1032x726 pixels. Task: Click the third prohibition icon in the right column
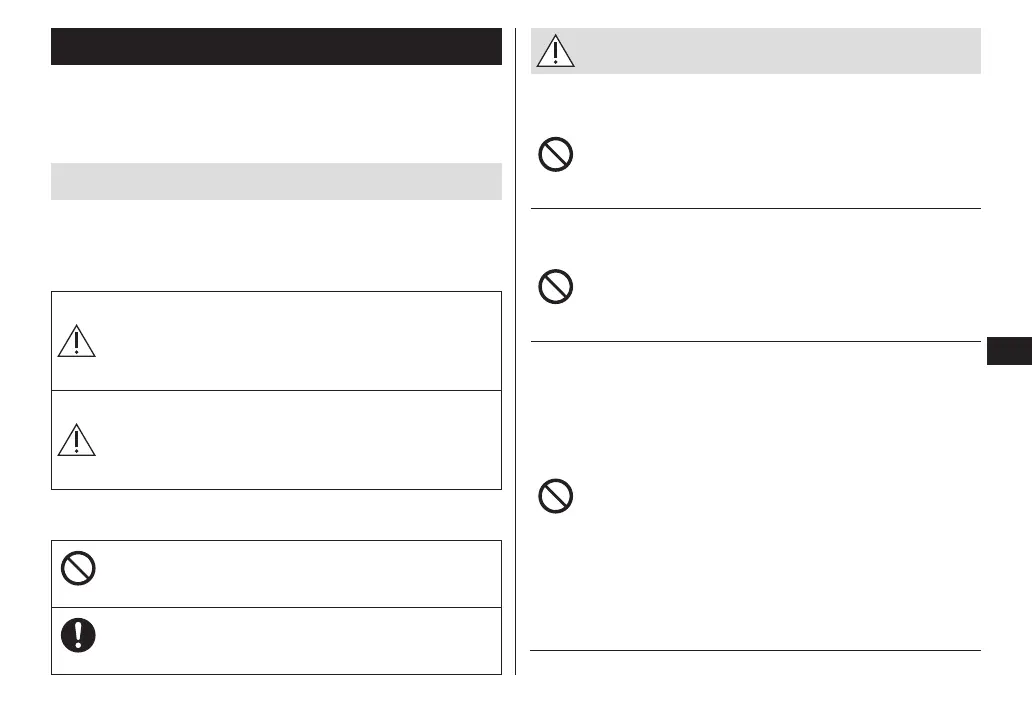pos(556,497)
